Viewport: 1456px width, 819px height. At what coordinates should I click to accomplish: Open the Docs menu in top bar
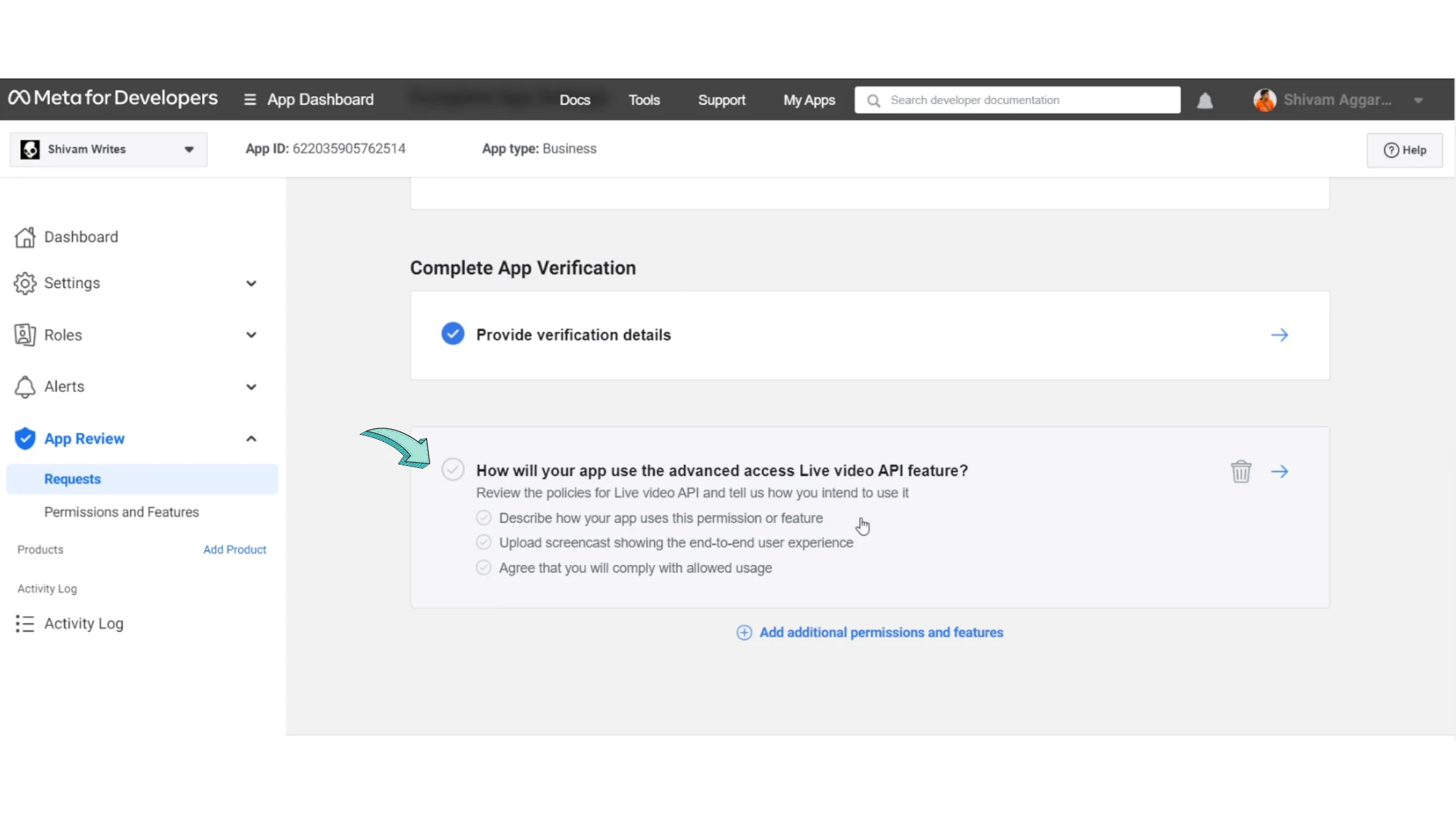point(575,100)
